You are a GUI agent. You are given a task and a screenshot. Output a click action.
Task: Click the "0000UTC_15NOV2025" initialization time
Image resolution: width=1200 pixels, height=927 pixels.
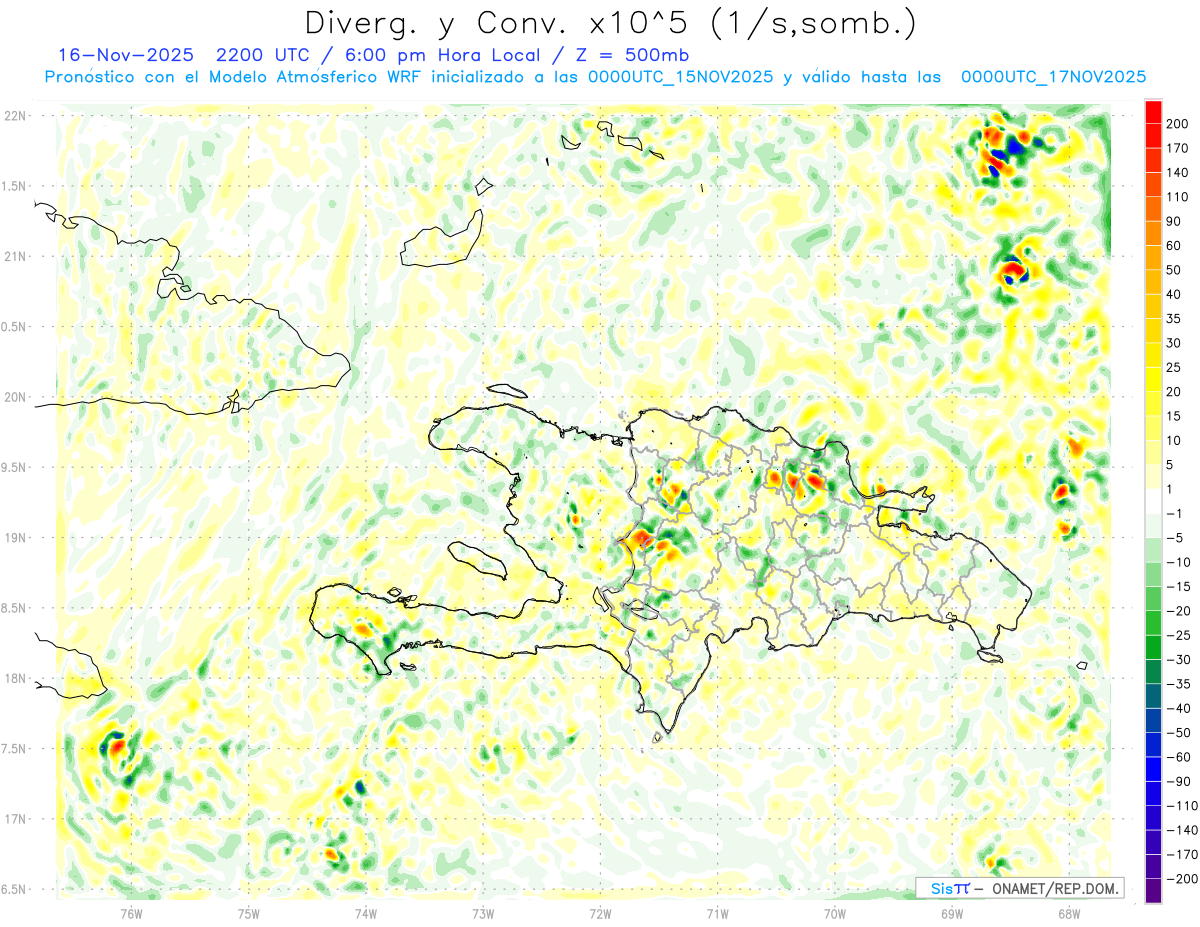point(680,76)
